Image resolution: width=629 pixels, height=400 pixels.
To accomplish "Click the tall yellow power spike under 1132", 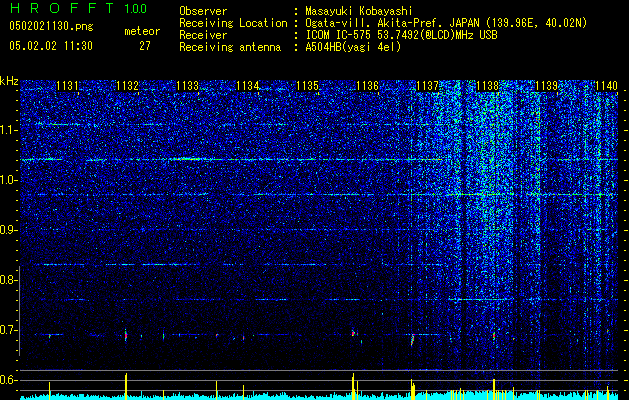I will pos(126,386).
